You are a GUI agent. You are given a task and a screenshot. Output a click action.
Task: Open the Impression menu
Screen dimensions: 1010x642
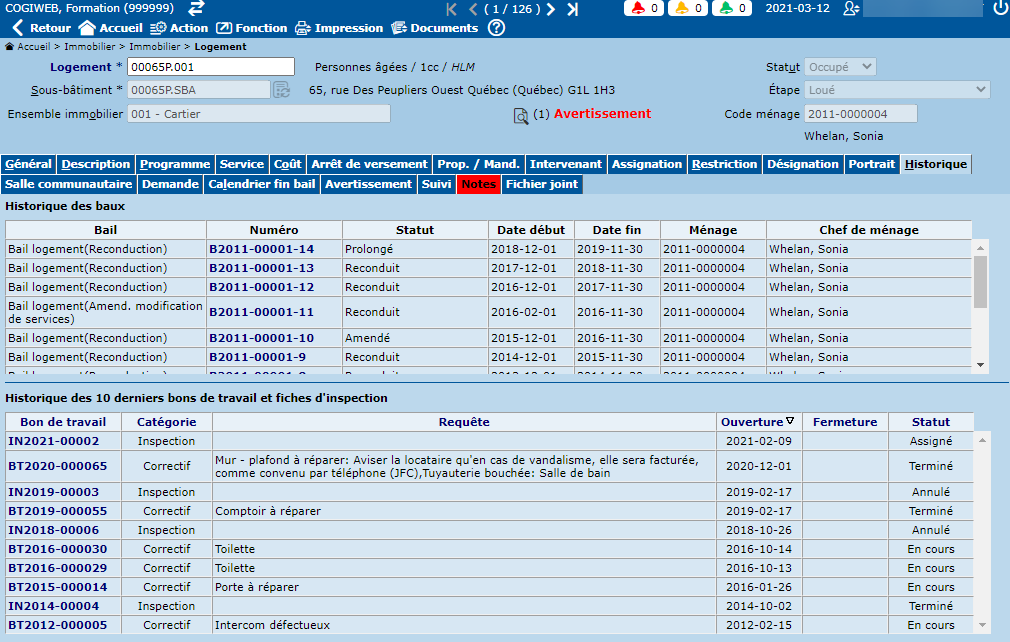point(340,28)
